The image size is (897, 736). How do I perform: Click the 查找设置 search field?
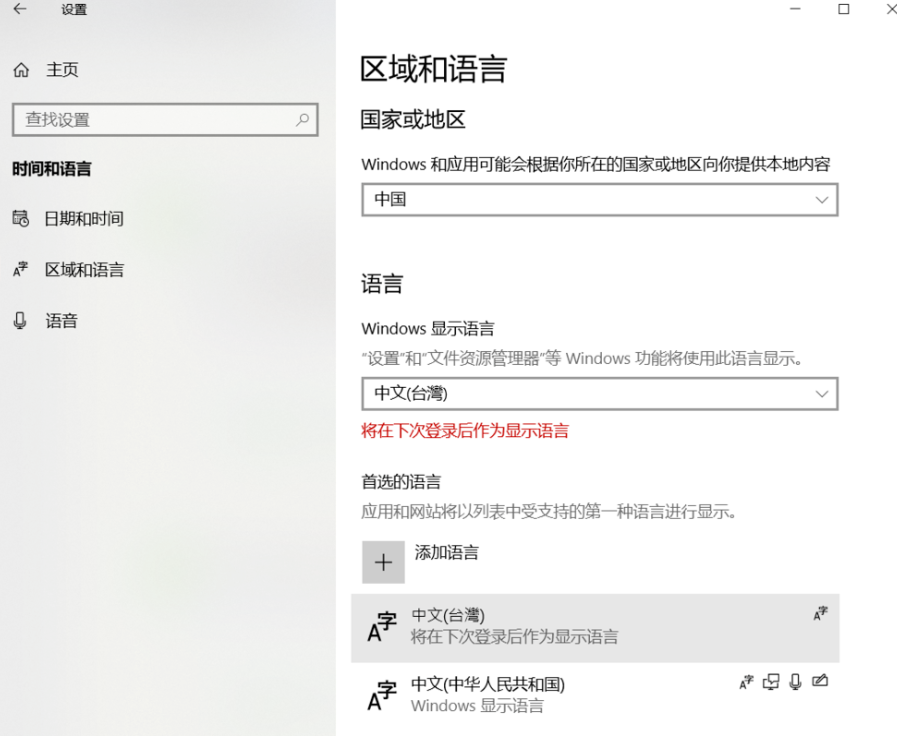(x=165, y=120)
